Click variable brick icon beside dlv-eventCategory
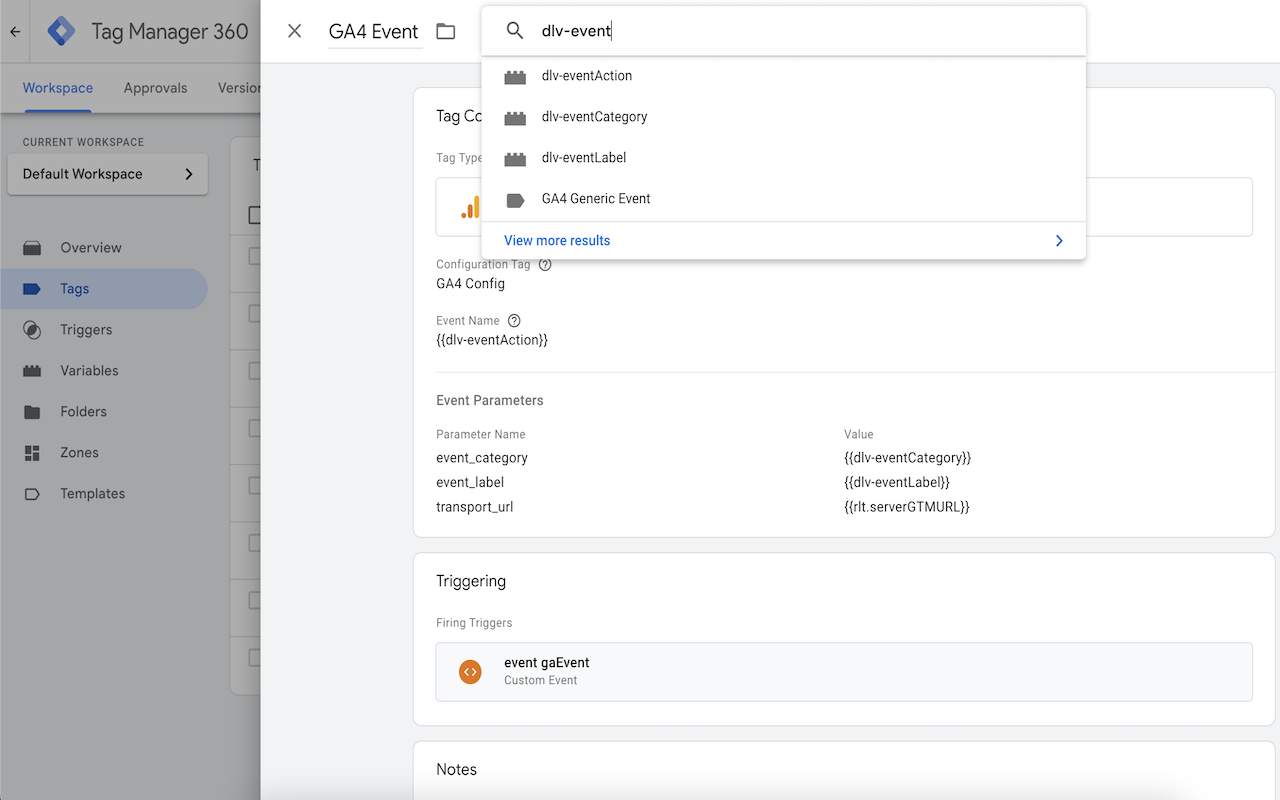This screenshot has height=800, width=1280. click(x=515, y=118)
